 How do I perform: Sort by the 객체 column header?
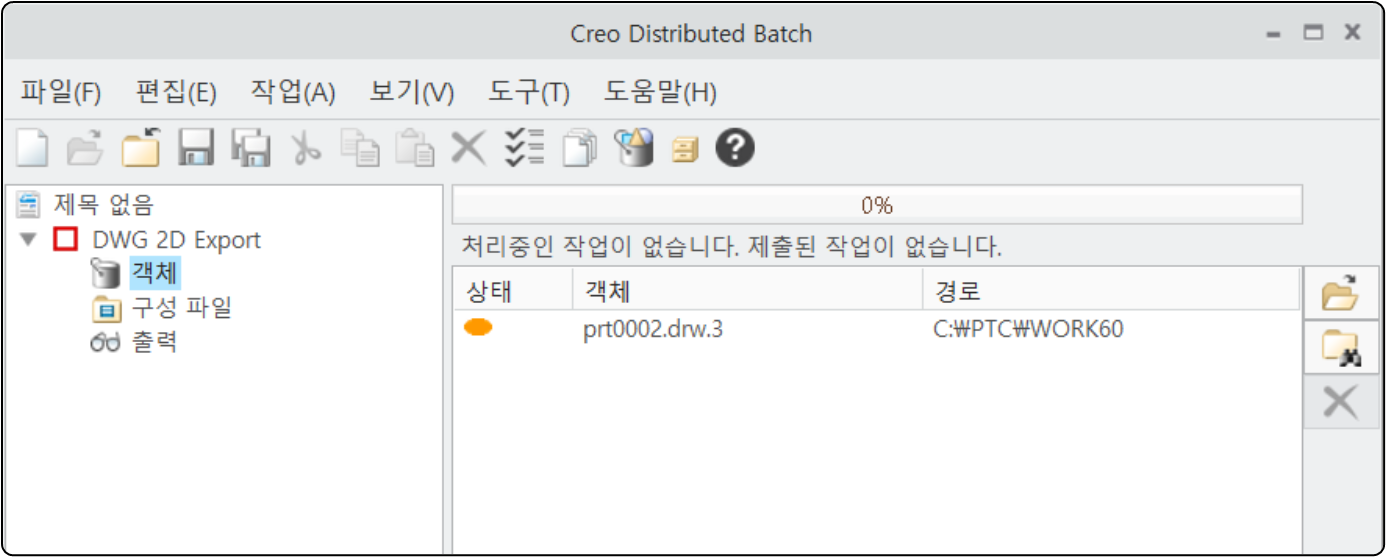[747, 291]
